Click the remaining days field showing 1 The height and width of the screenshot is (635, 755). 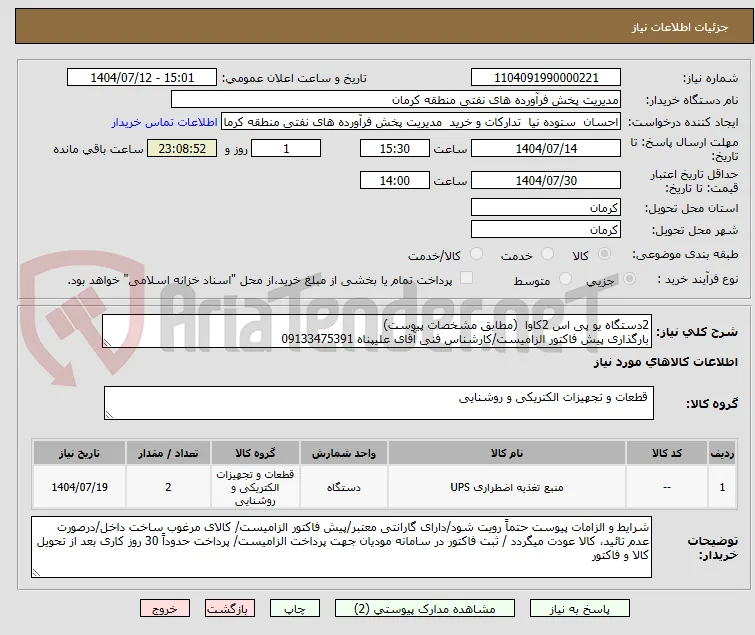coord(286,148)
